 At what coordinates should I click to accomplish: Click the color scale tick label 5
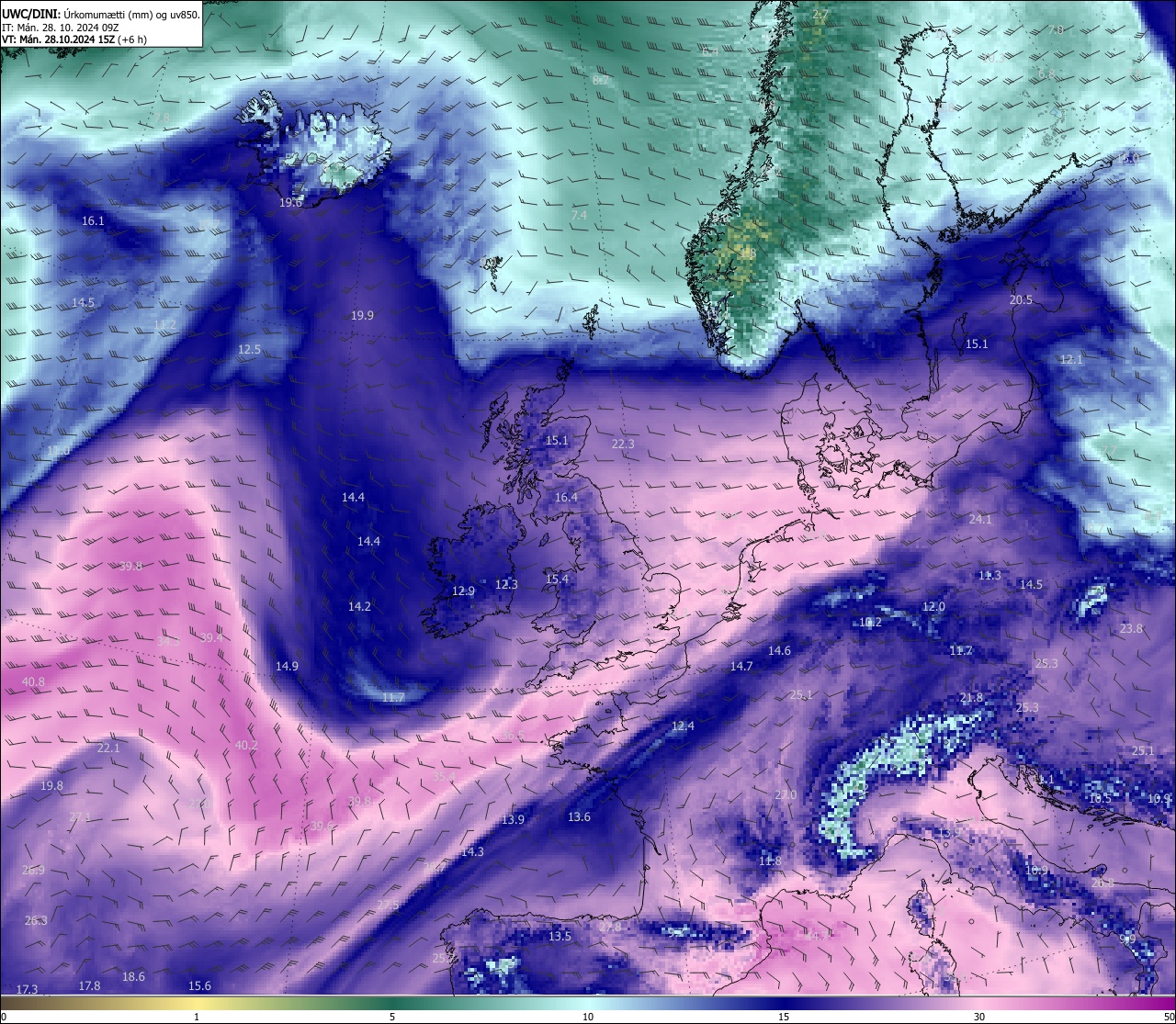(x=392, y=1017)
